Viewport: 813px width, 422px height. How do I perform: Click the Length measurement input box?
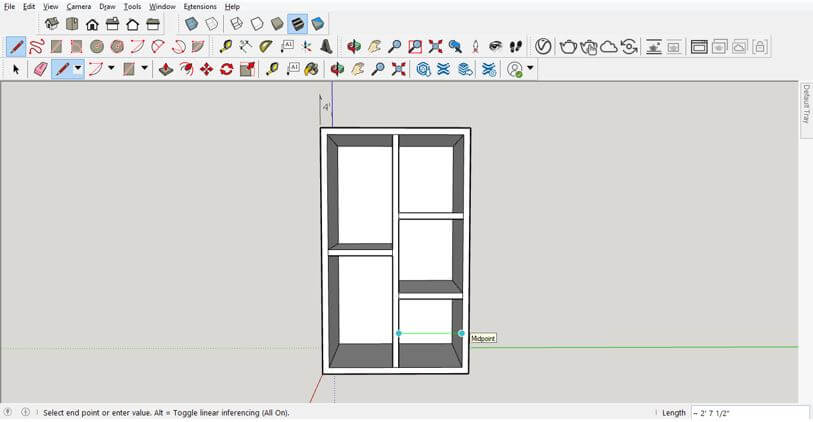pos(750,413)
